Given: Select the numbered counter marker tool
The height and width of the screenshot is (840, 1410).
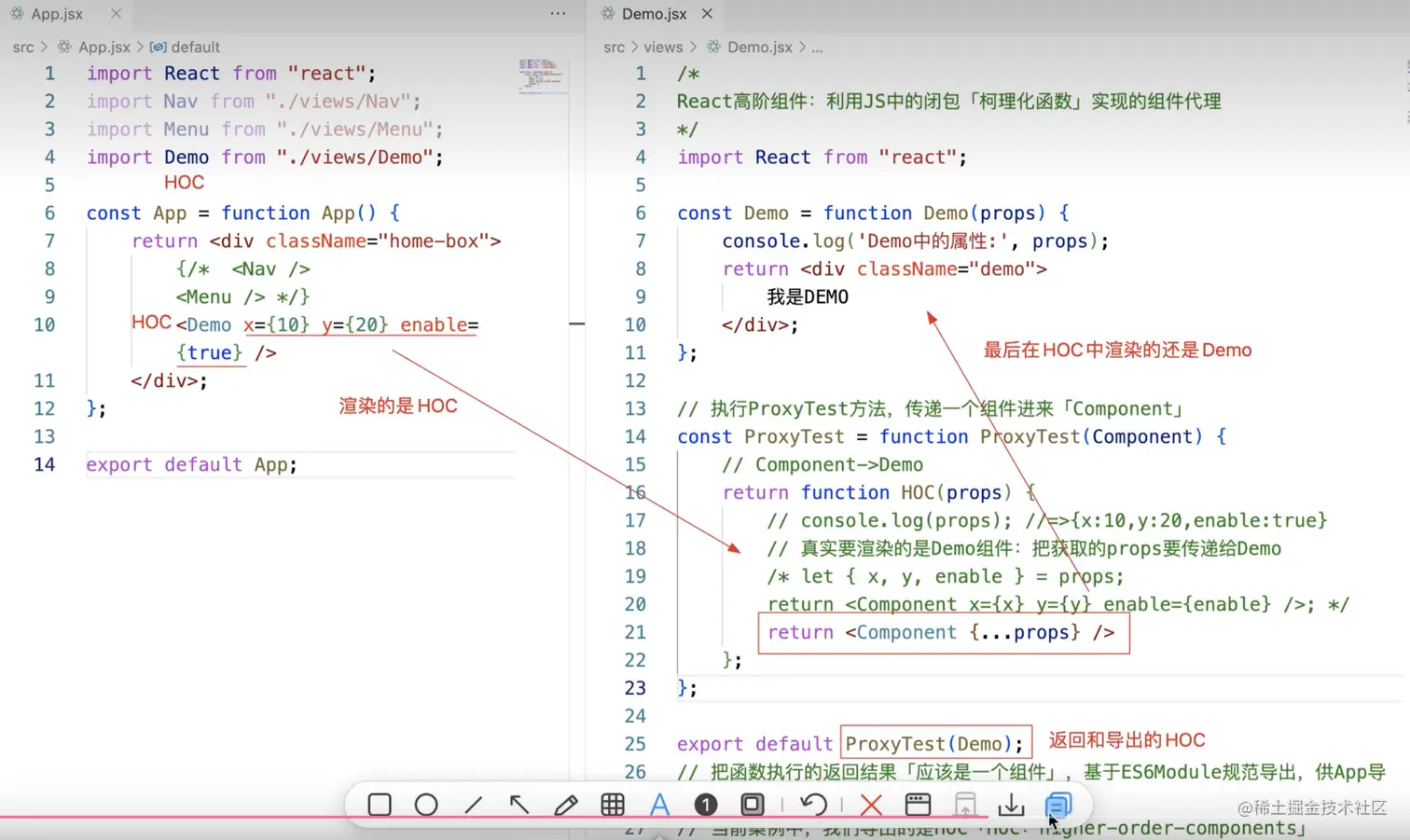Looking at the screenshot, I should [x=706, y=805].
